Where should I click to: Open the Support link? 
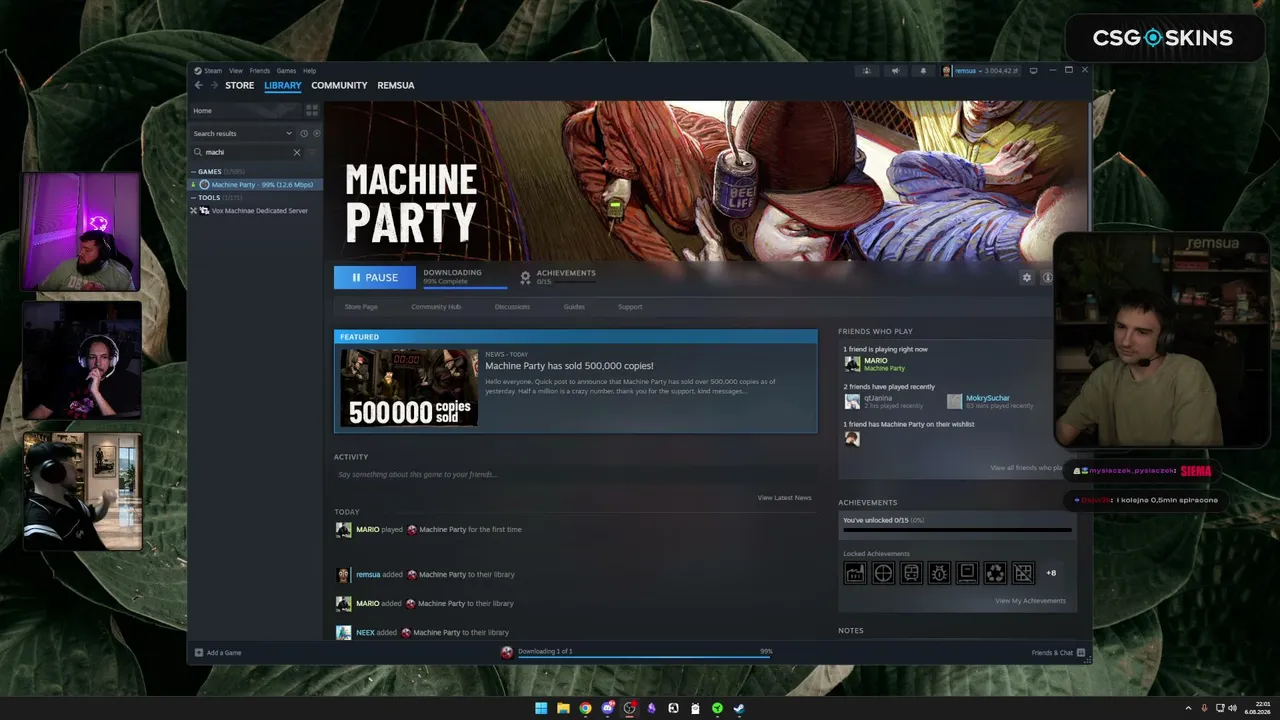tap(630, 307)
